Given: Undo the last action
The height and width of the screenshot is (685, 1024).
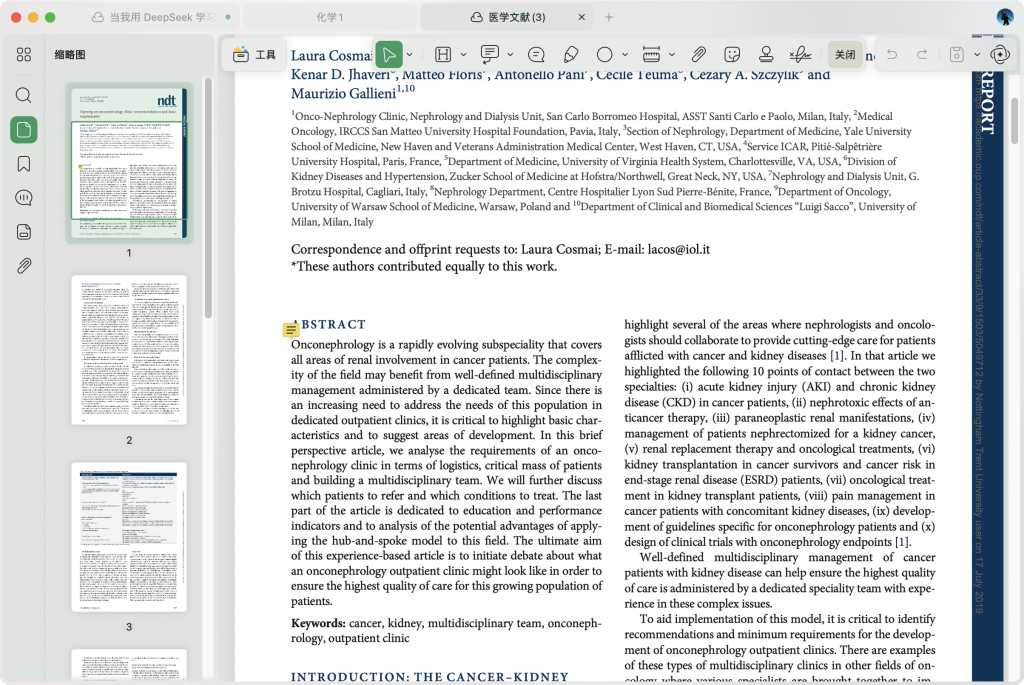Looking at the screenshot, I should click(x=891, y=55).
